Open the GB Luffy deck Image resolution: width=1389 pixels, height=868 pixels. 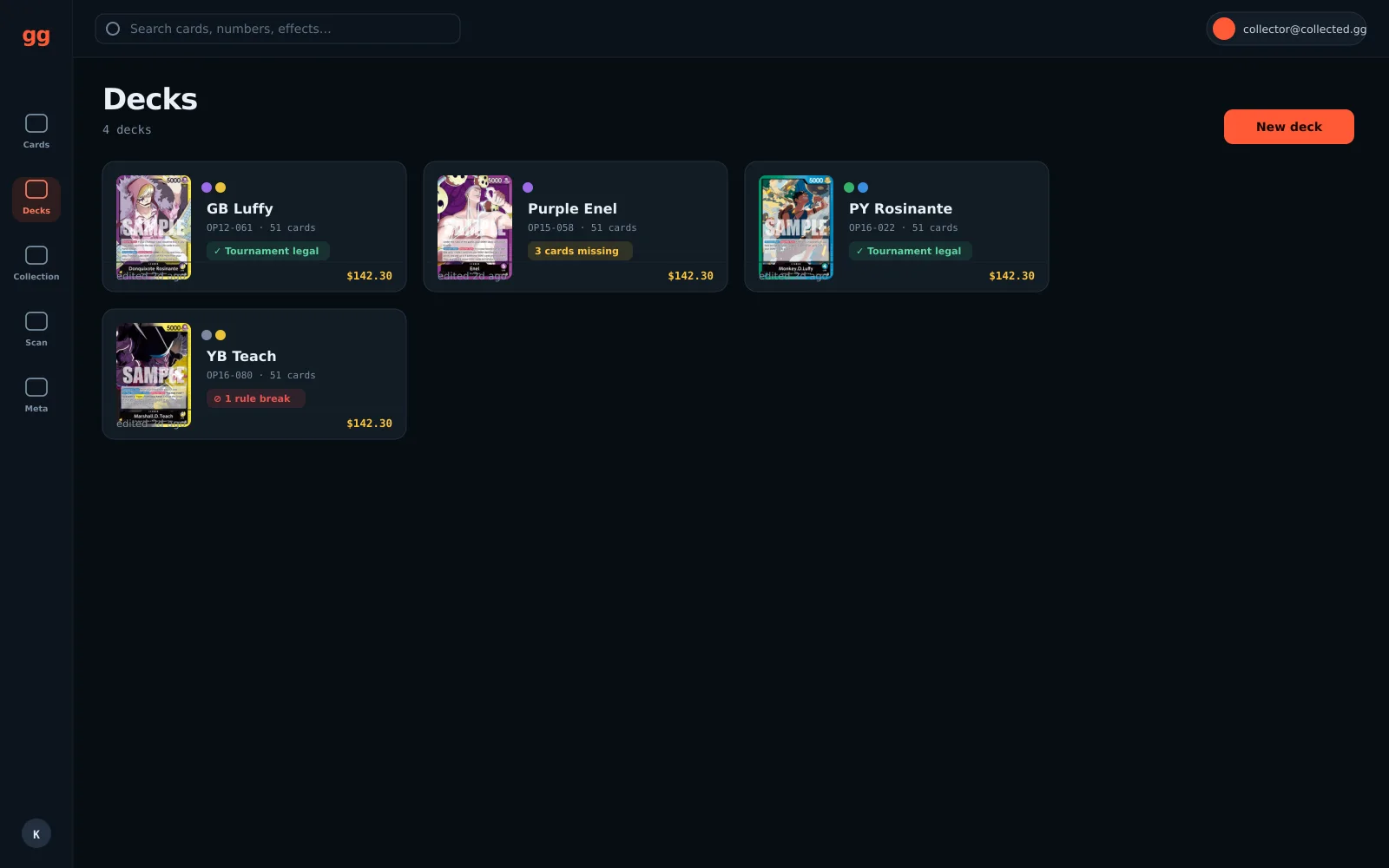click(x=254, y=227)
